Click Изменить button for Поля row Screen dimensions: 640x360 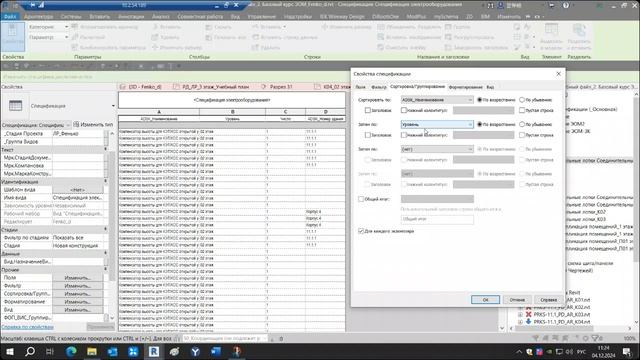coord(77,278)
